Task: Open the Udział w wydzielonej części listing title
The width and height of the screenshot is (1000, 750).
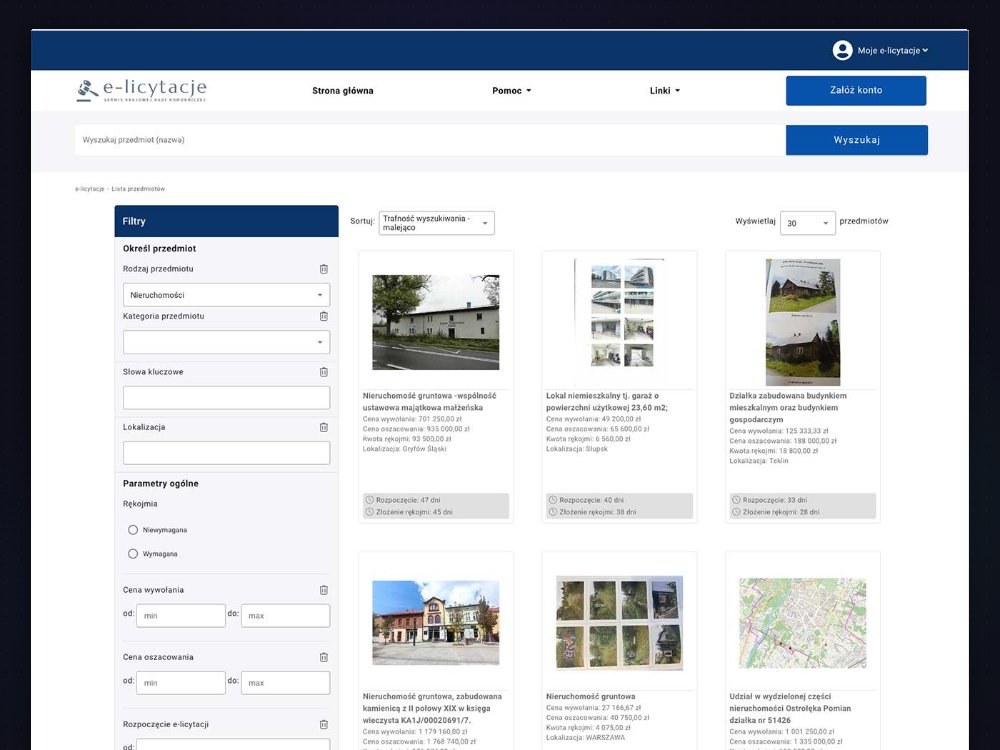Action: [790, 708]
